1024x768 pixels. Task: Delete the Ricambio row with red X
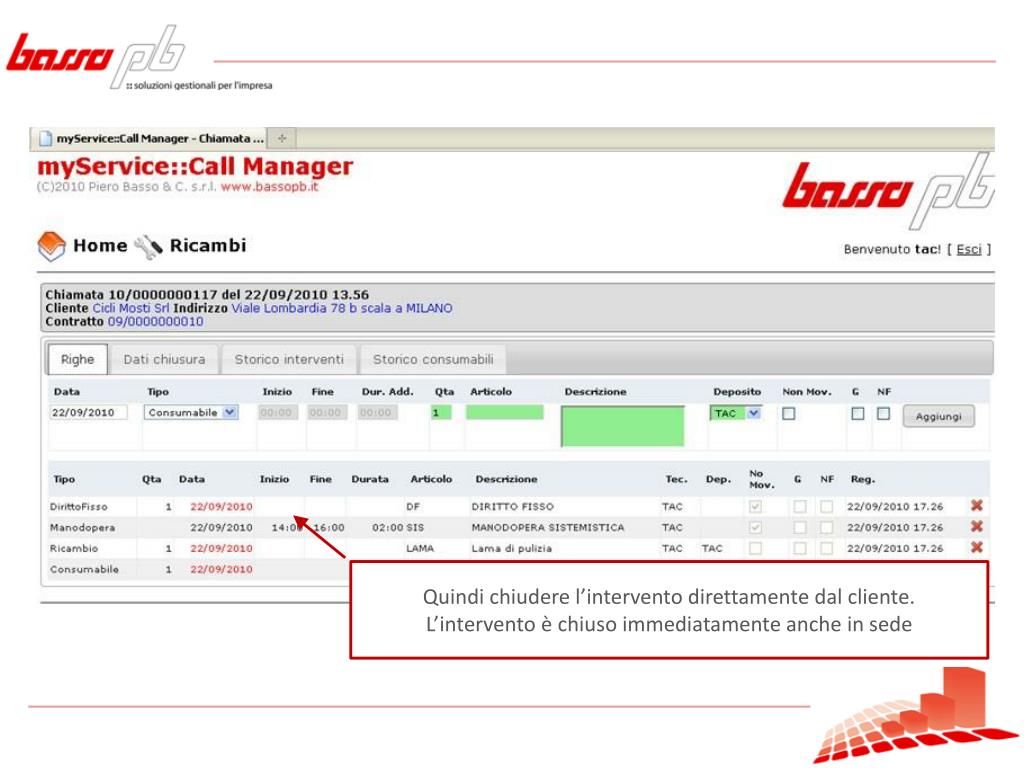point(977,547)
